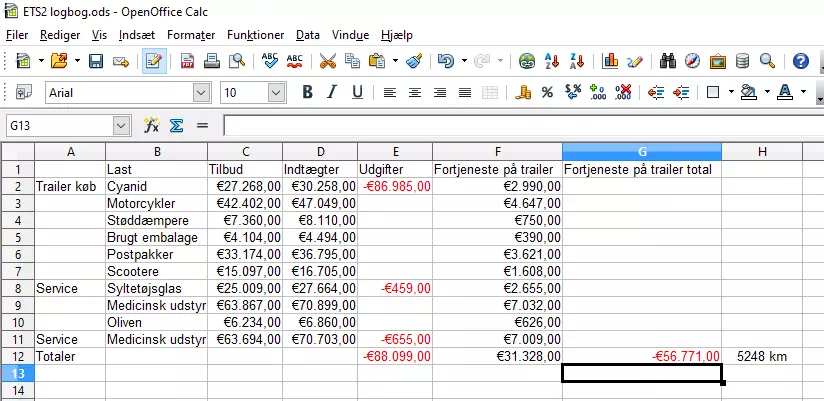
Task: Open Page Preview icon
Action: coord(237,61)
